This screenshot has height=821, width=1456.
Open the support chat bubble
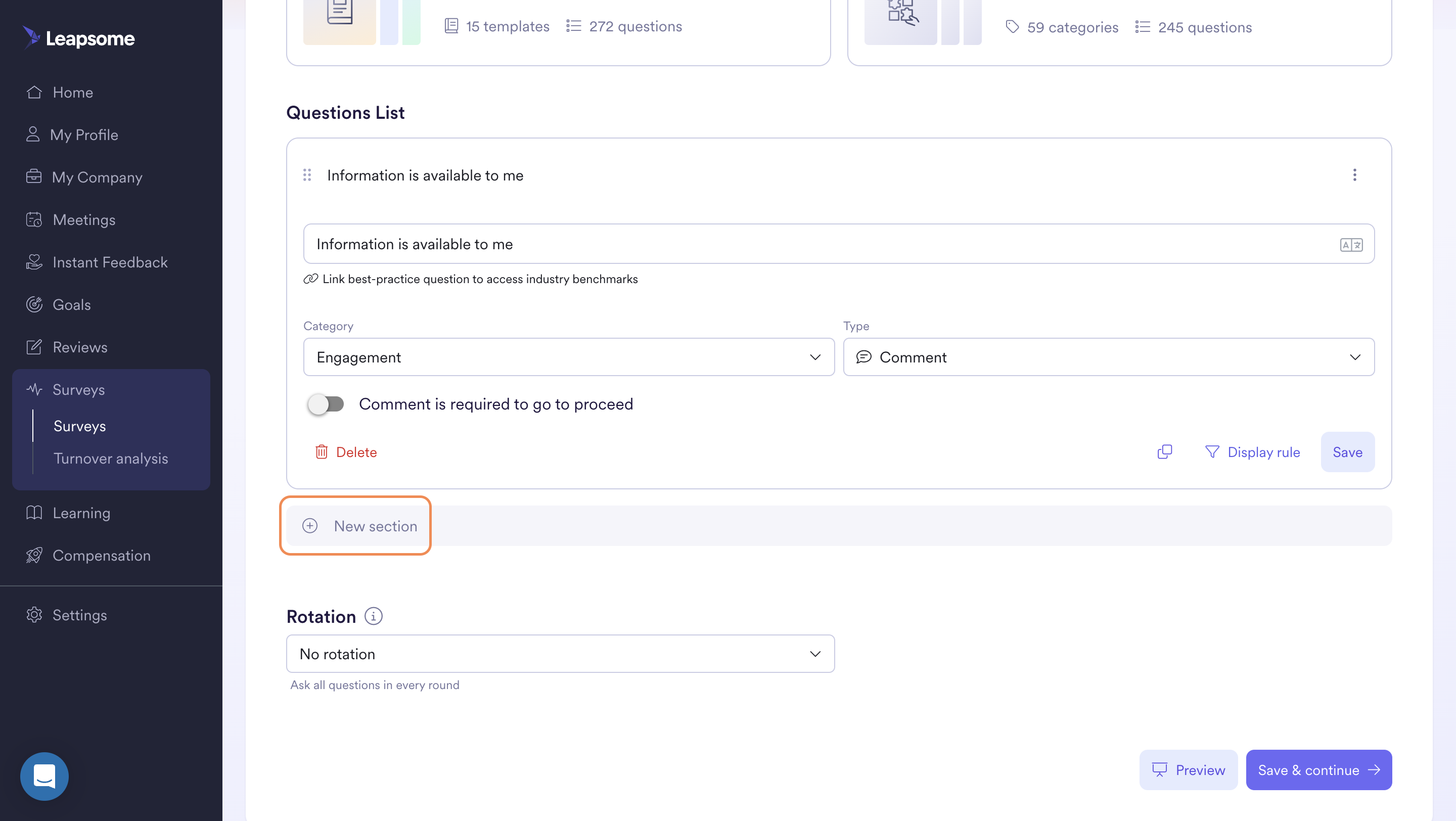coord(44,776)
